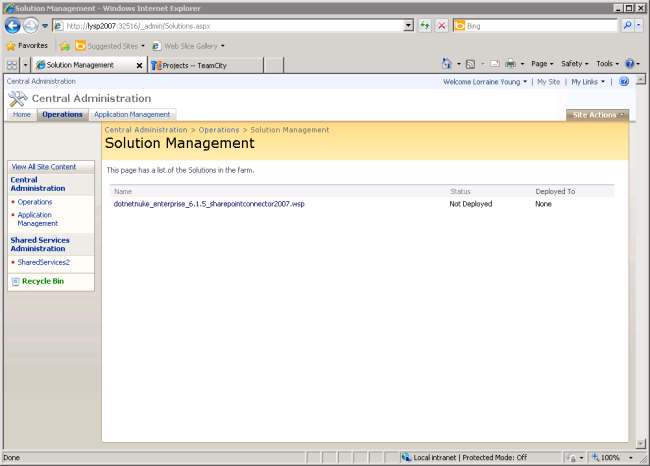Click the Quick Tabs grid icon
Image resolution: width=650 pixels, height=466 pixels.
pos(12,65)
